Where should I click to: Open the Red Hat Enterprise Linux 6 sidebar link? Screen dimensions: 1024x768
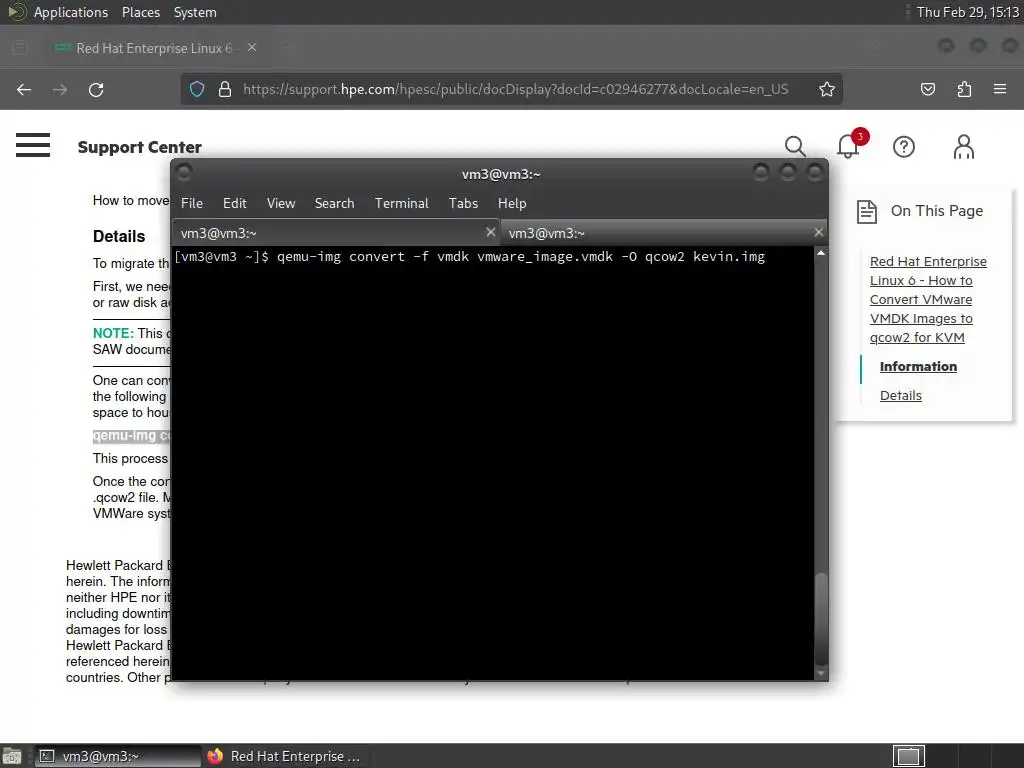pyautogui.click(x=928, y=299)
